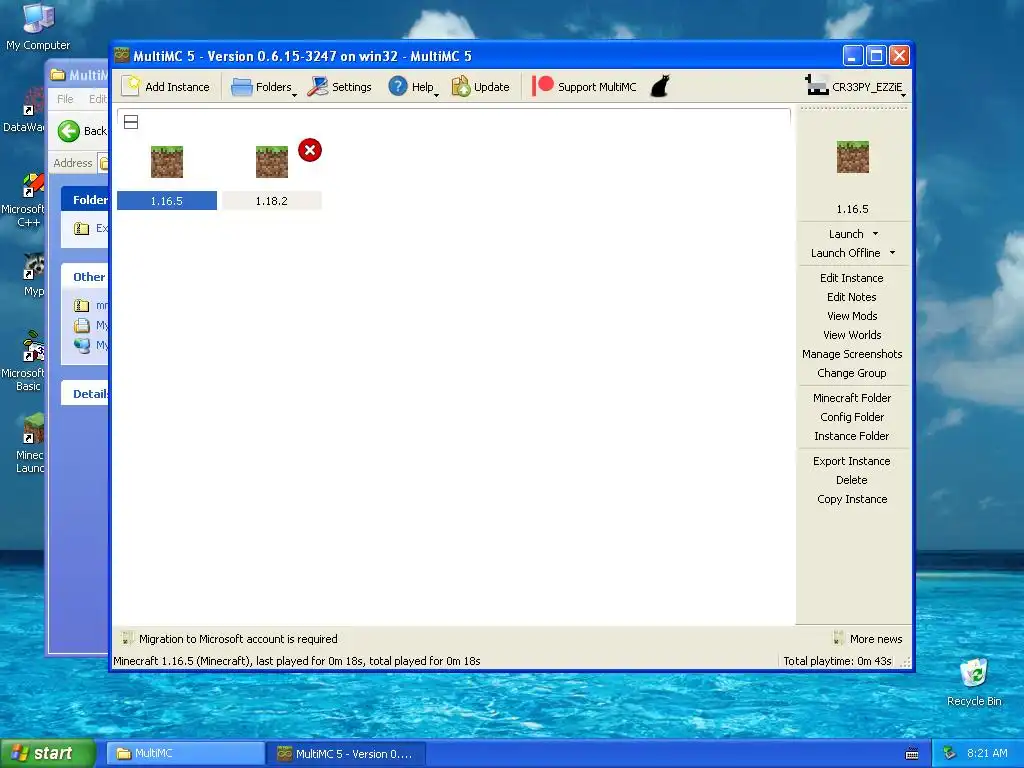Click the Recycle Bin desktop icon
Image resolution: width=1024 pixels, height=768 pixels.
[x=974, y=683]
